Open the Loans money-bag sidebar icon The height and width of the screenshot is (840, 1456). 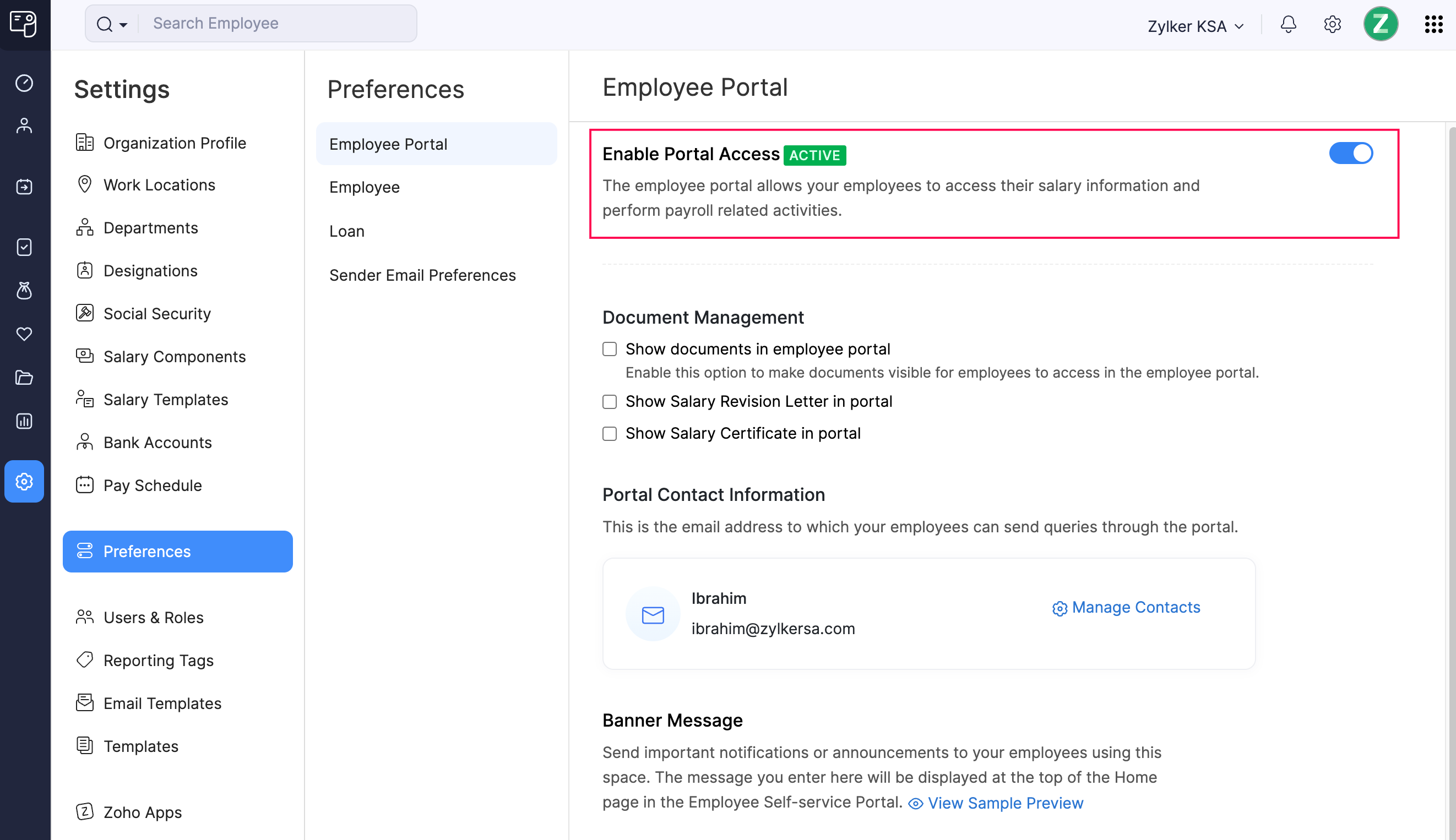(24, 291)
